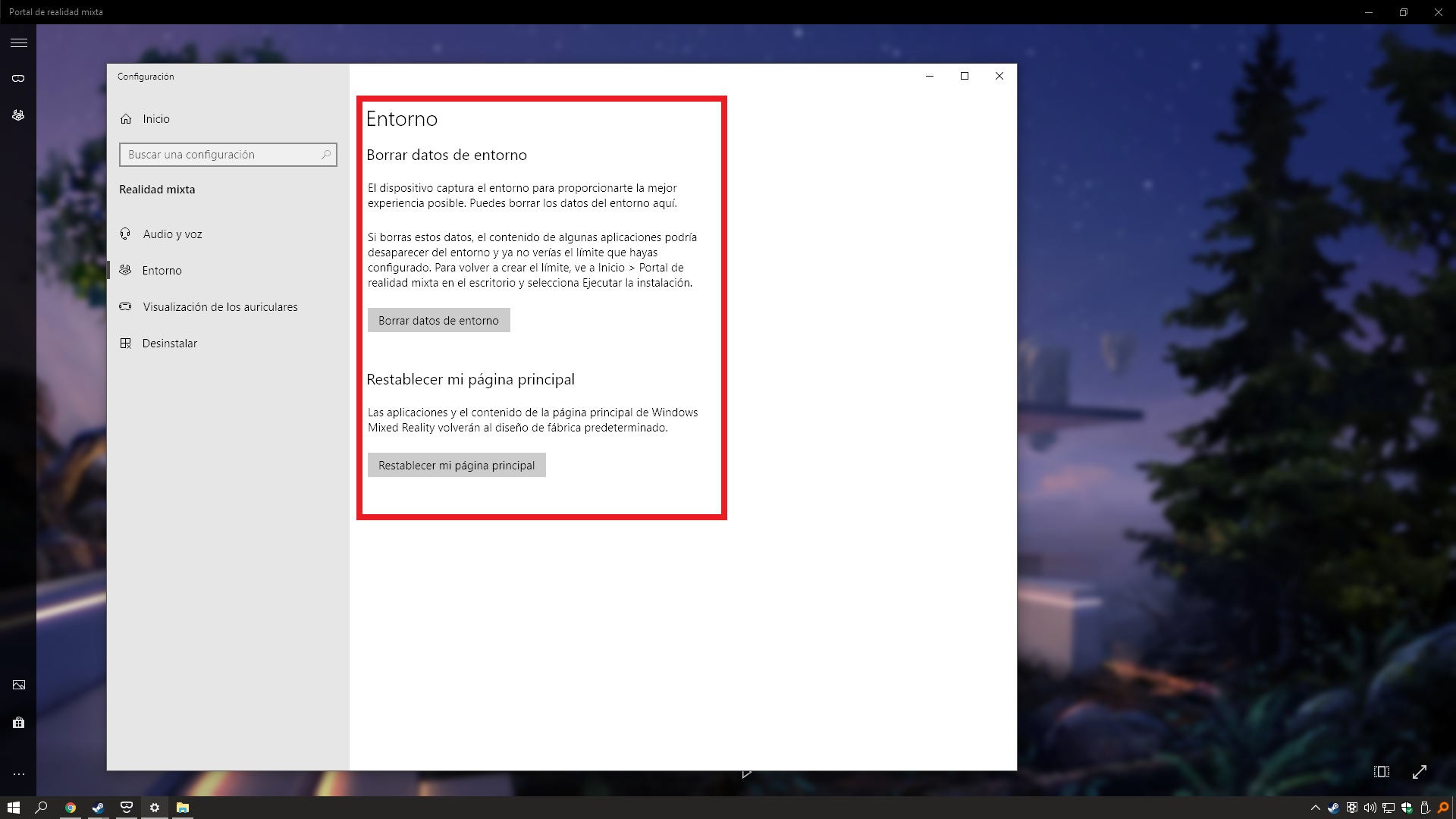Click the preview frame icon near expand arrows
This screenshot has height=819, width=1456.
1381,772
